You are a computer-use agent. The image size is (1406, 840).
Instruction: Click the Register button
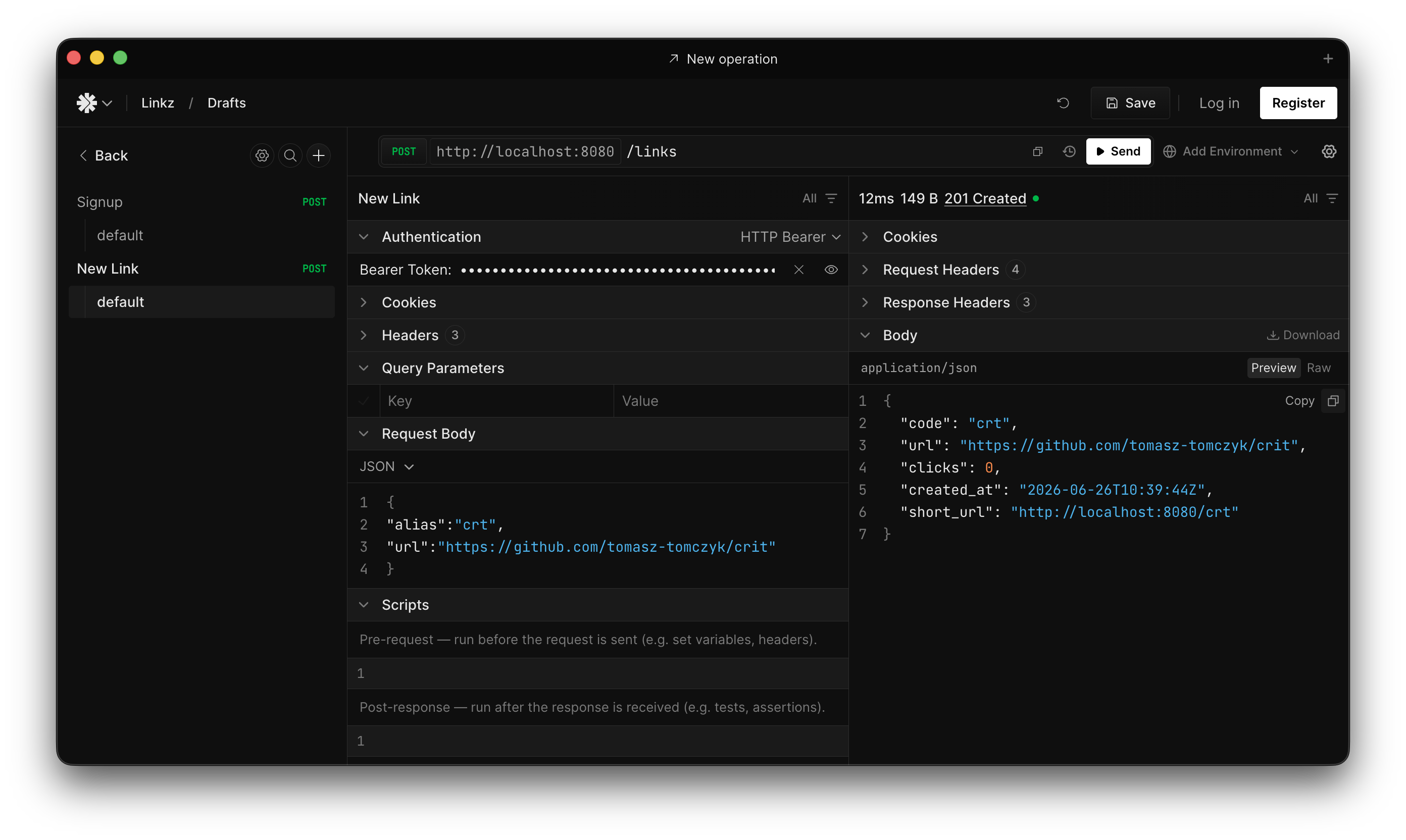pos(1298,103)
